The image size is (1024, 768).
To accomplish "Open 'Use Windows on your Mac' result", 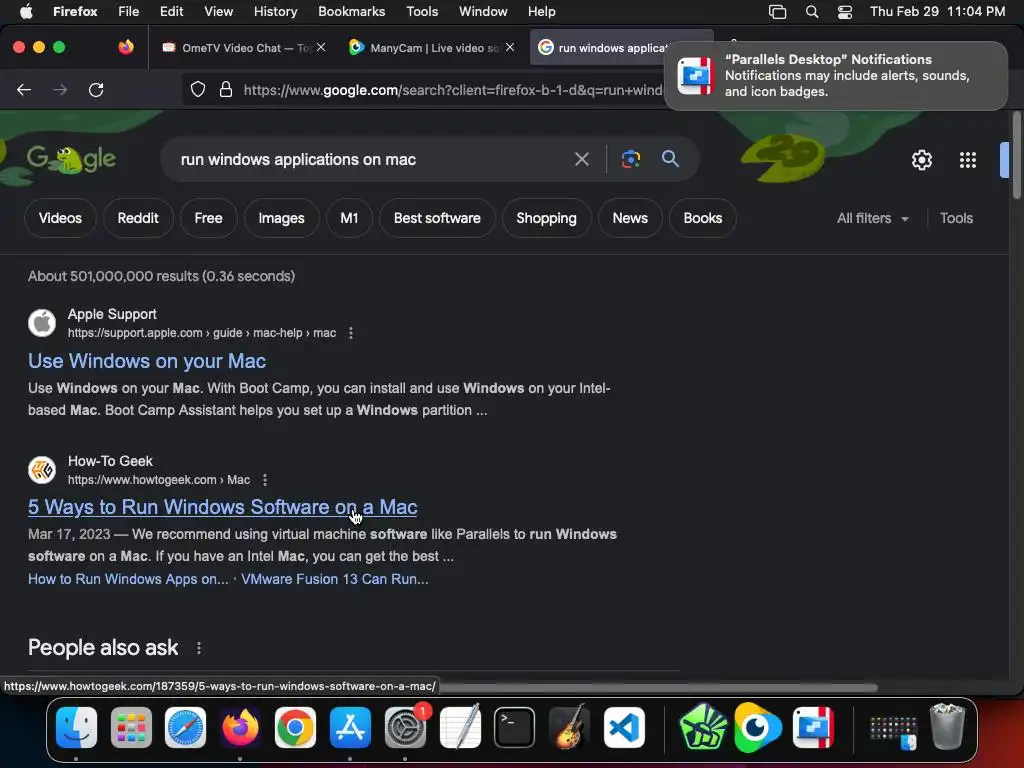I will click(x=147, y=361).
